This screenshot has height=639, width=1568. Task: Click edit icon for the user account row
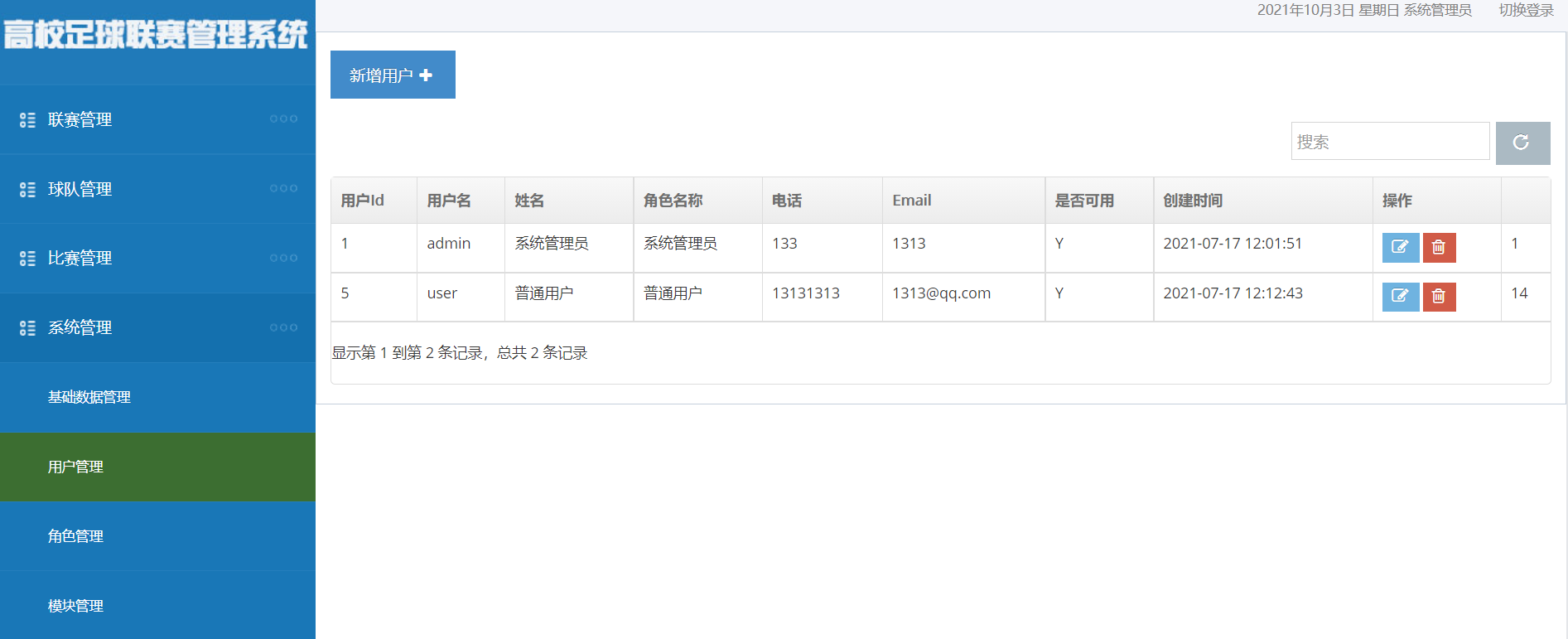(x=1400, y=296)
